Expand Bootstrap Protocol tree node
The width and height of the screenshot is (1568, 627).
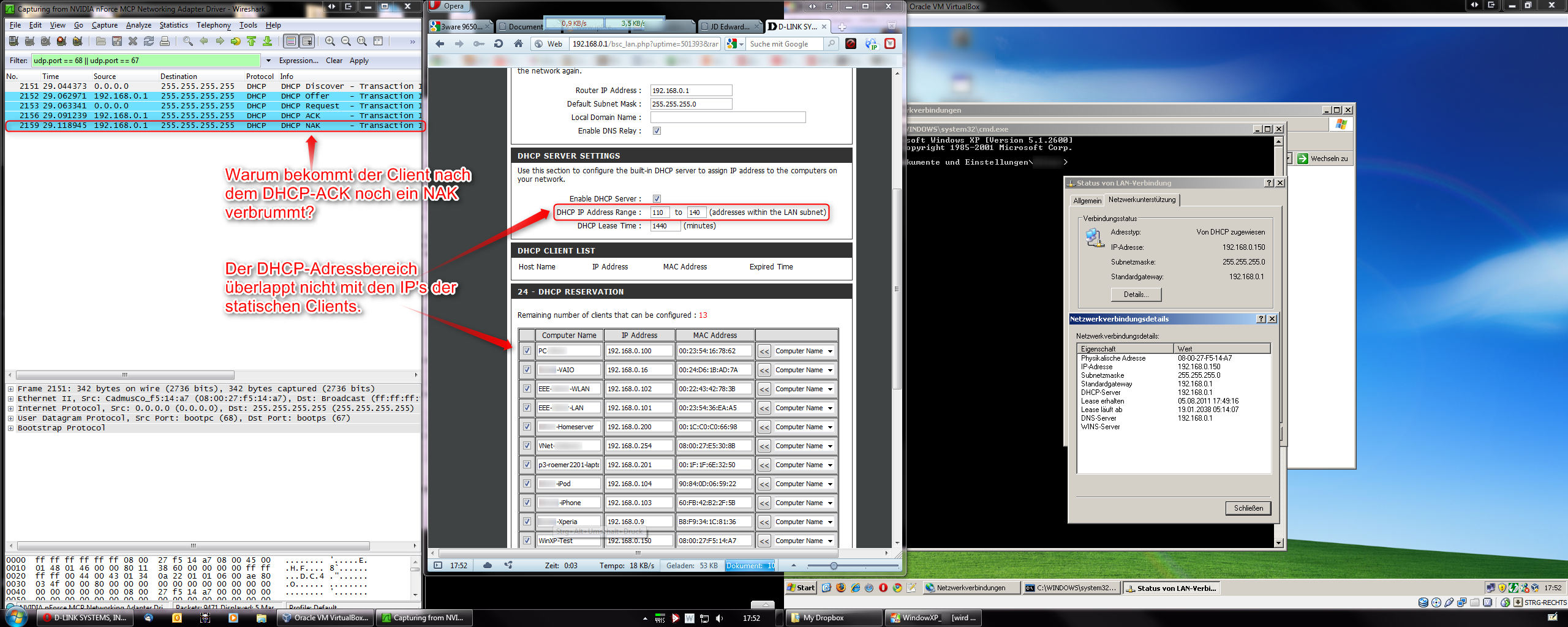pyautogui.click(x=10, y=428)
